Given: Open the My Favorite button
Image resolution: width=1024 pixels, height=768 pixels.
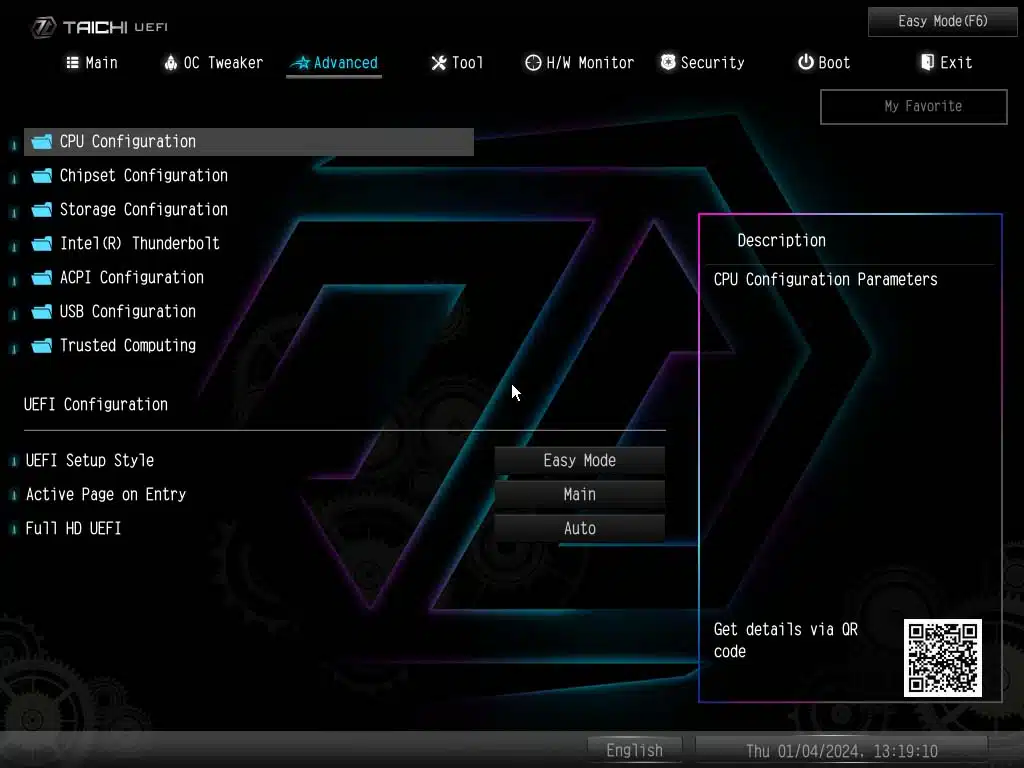Looking at the screenshot, I should (913, 106).
